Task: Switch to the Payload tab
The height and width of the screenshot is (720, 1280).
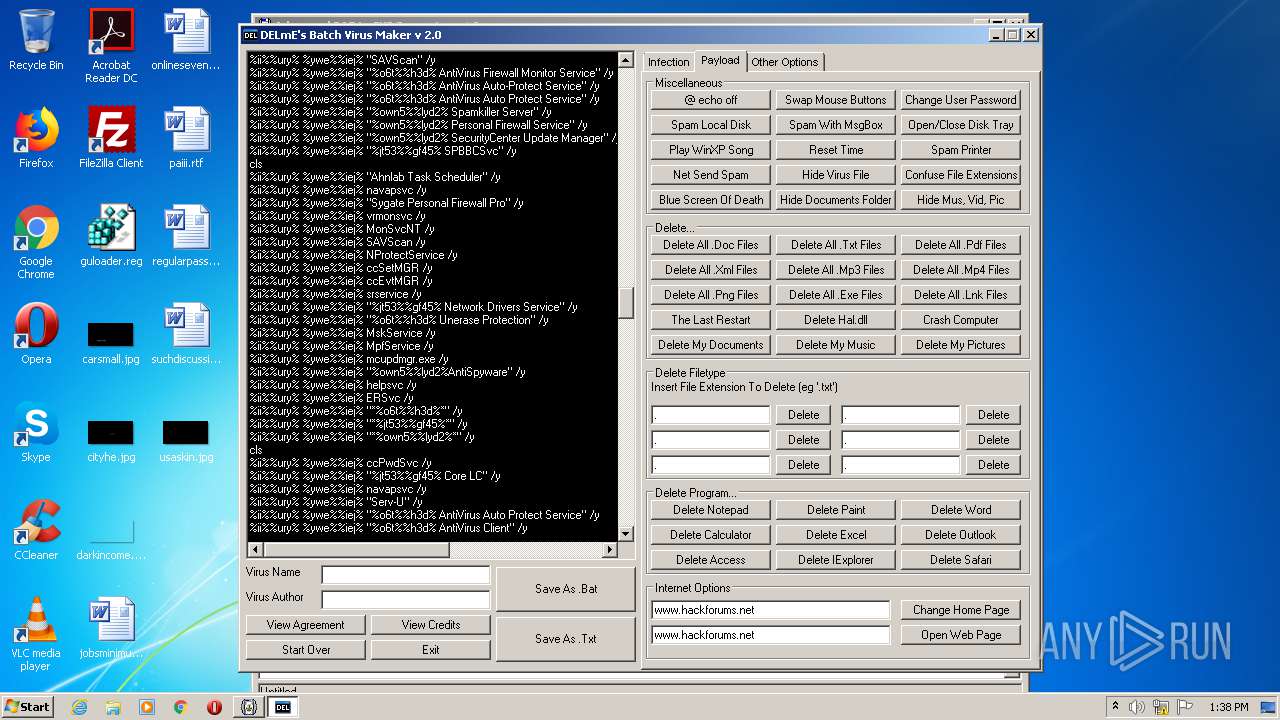Action: pyautogui.click(x=720, y=61)
